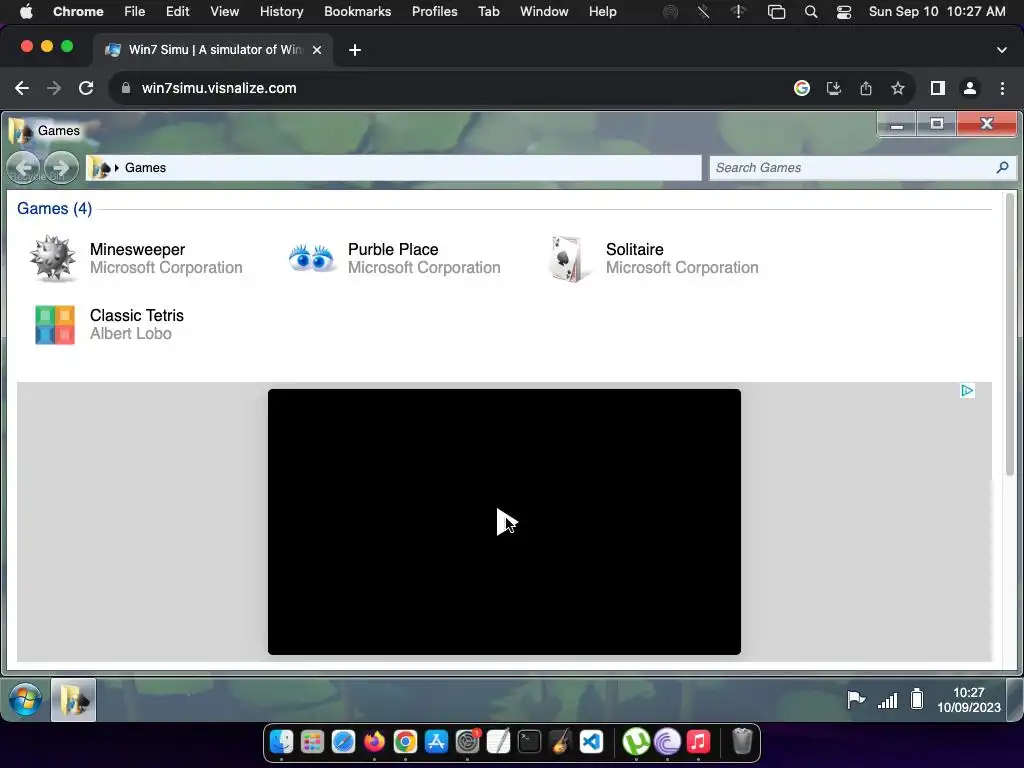Click the Games breadcrumb in address bar
This screenshot has height=768, width=1024.
[145, 168]
